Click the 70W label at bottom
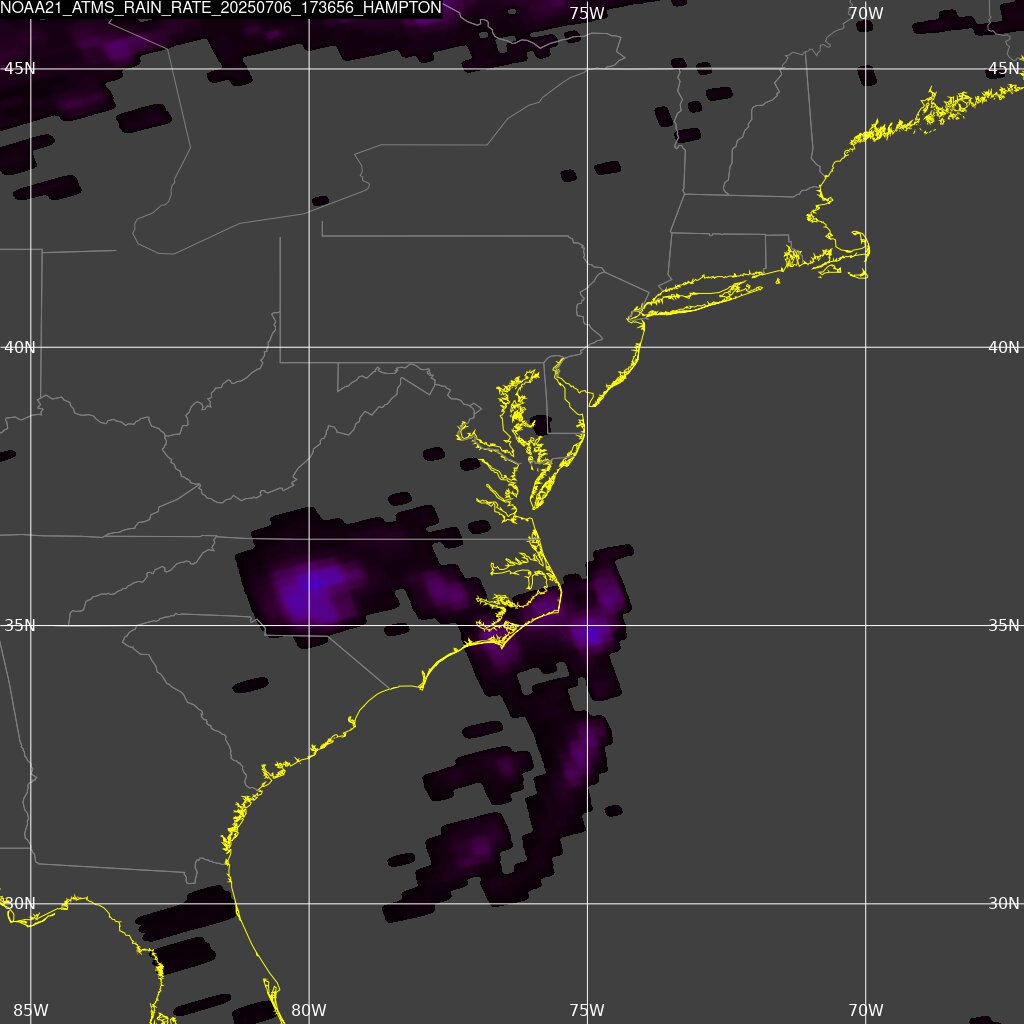Screen dimensions: 1024x1024 click(x=866, y=1010)
